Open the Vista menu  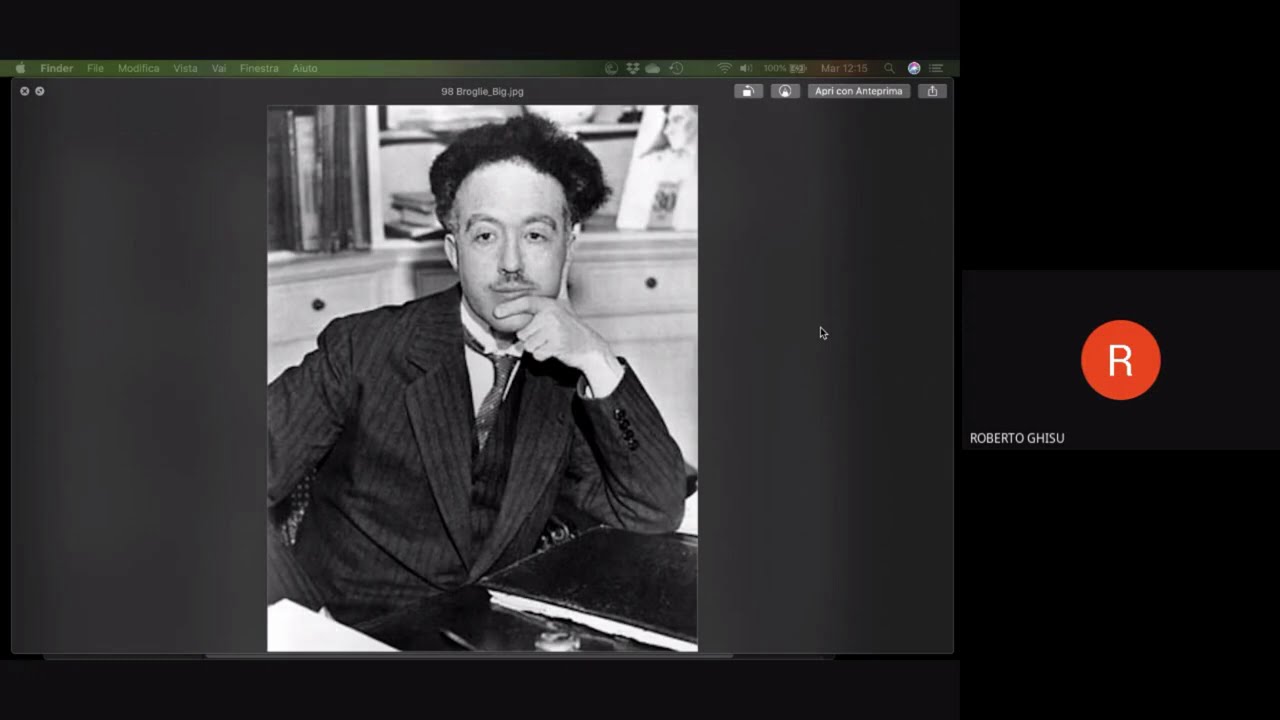[x=185, y=68]
